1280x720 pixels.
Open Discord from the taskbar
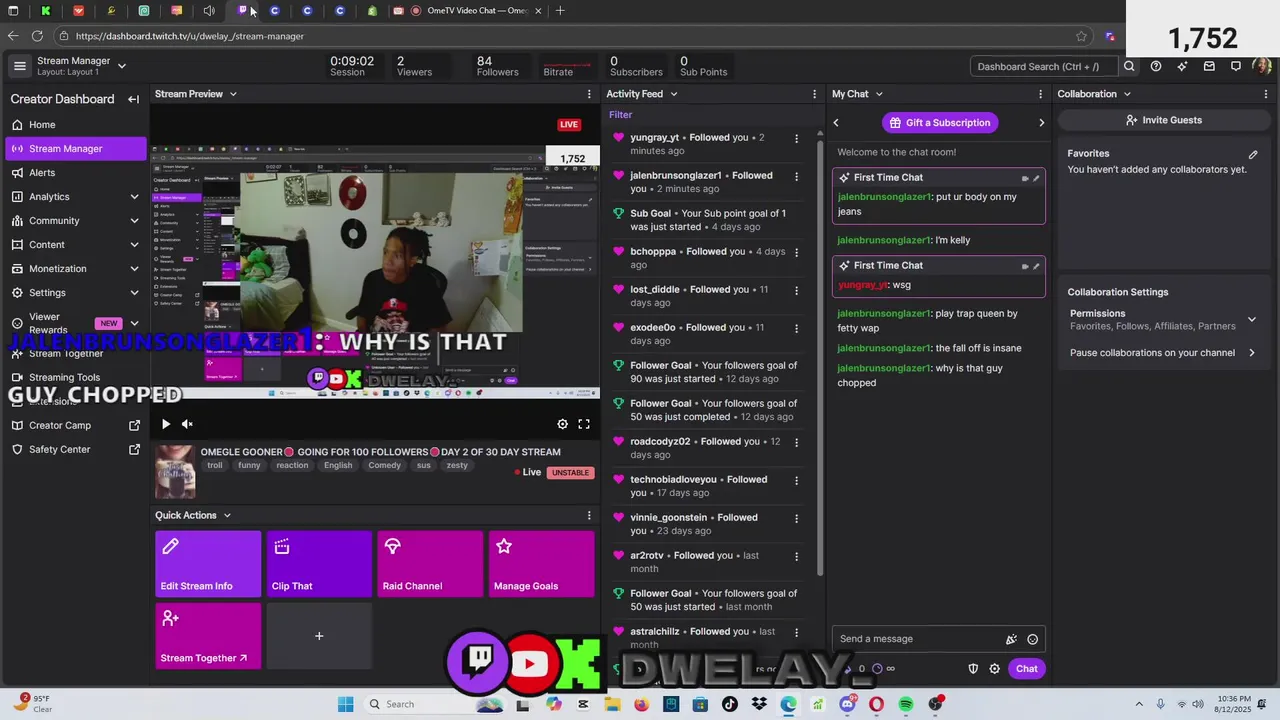tap(847, 704)
